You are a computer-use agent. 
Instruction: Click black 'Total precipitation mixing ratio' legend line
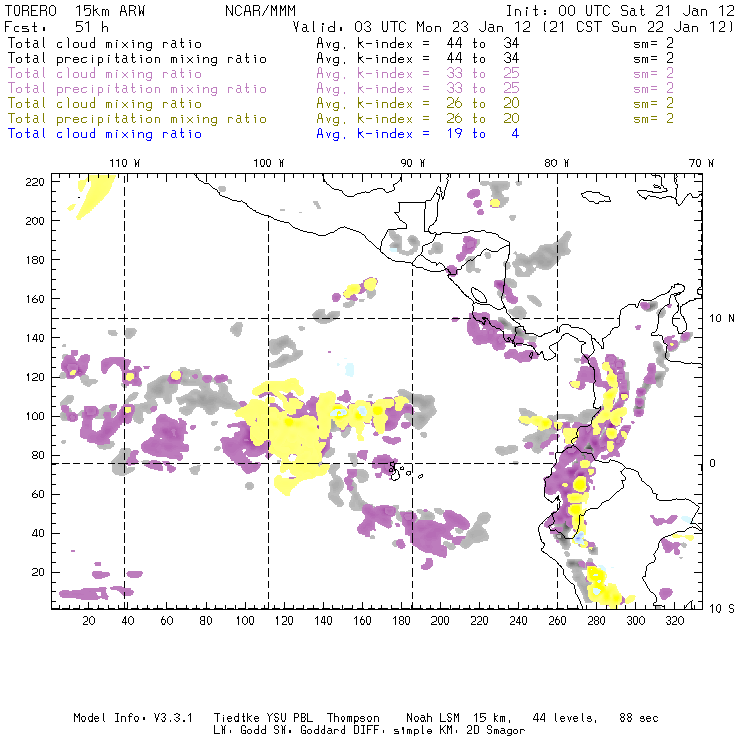pyautogui.click(x=137, y=59)
